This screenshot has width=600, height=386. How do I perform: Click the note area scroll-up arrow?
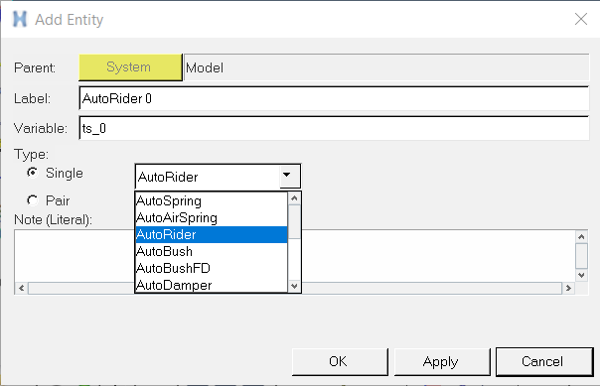click(x=581, y=237)
